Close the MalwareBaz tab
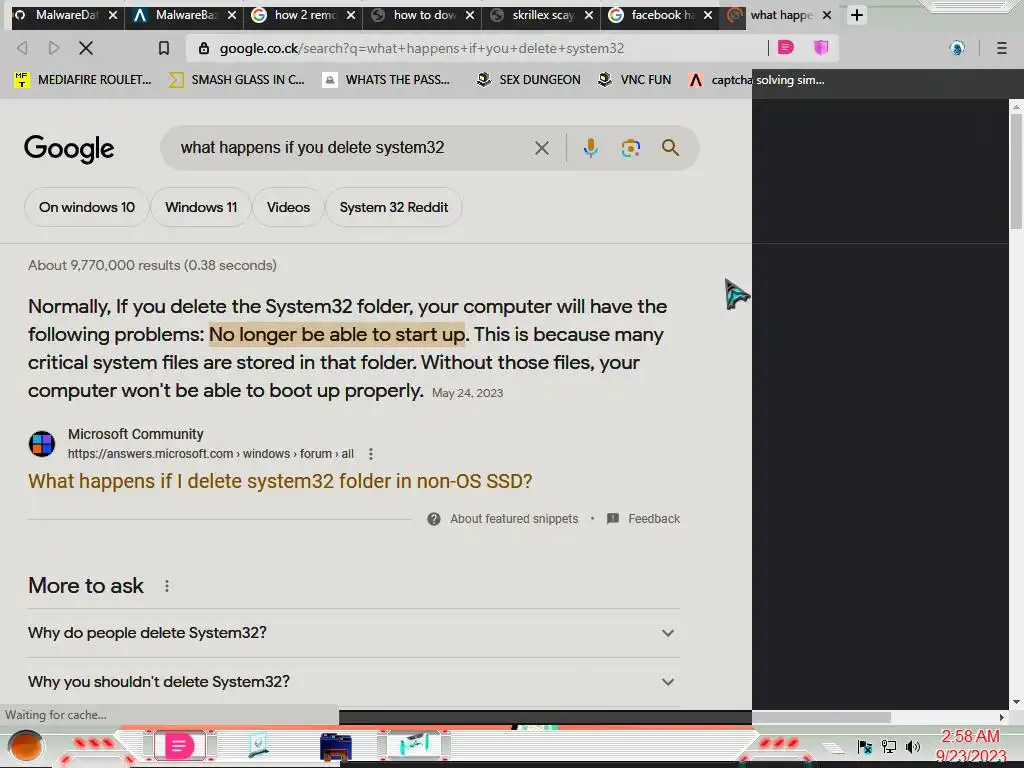1024x768 pixels. point(232,15)
